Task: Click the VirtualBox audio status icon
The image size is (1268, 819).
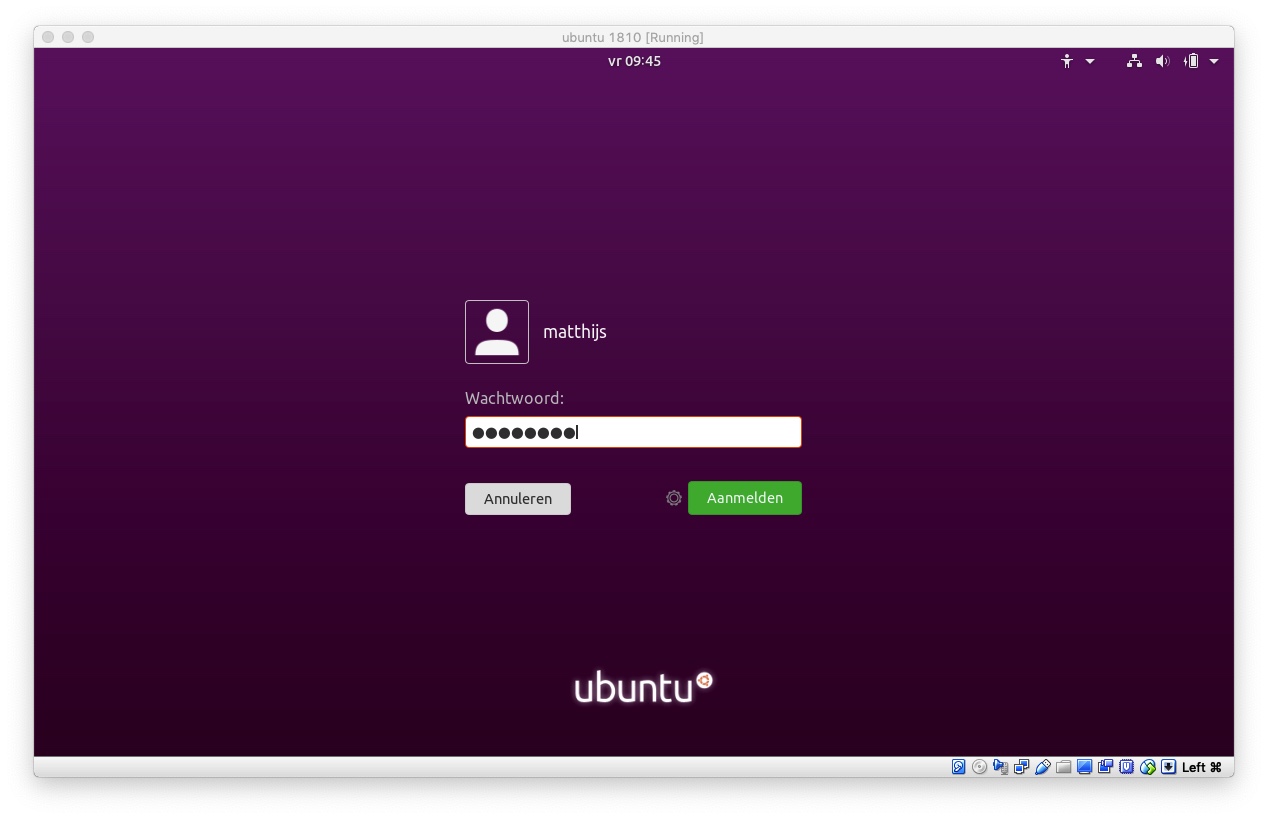Action: pos(1001,767)
